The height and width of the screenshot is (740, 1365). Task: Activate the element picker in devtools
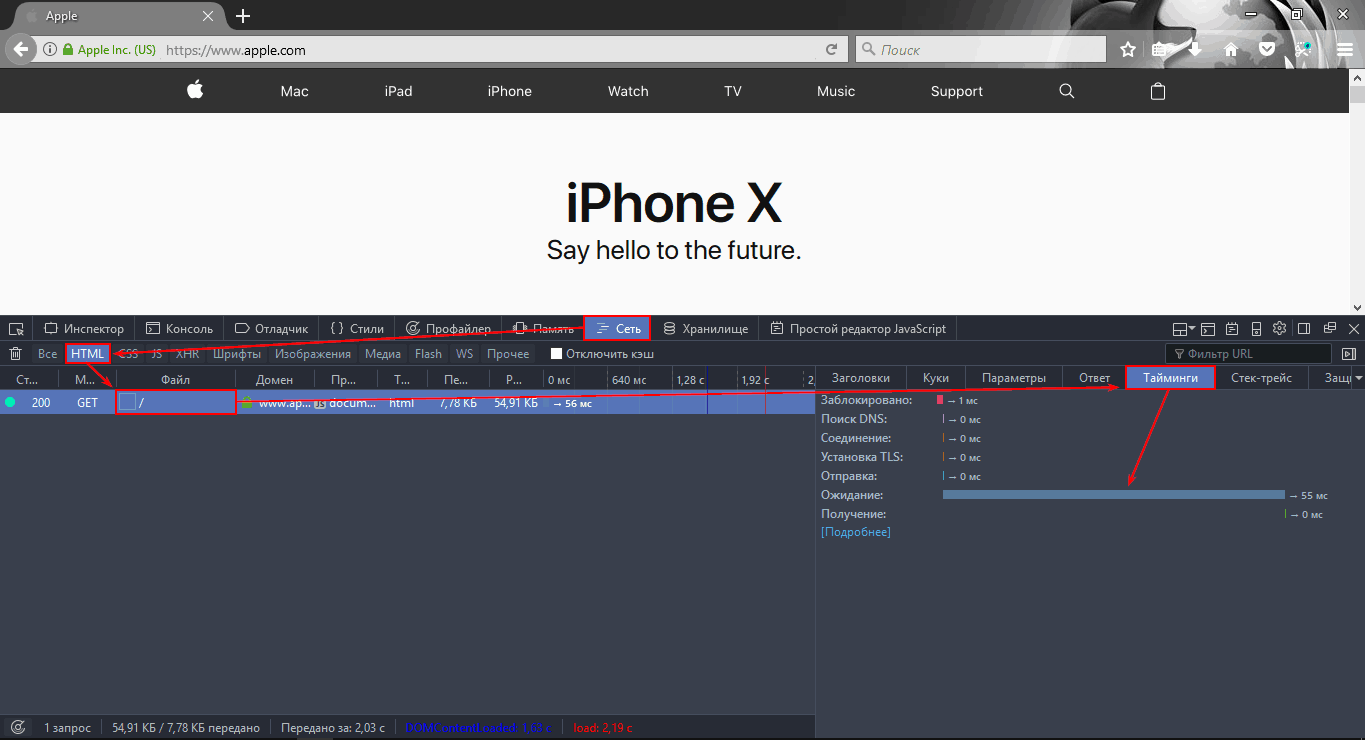click(x=16, y=328)
